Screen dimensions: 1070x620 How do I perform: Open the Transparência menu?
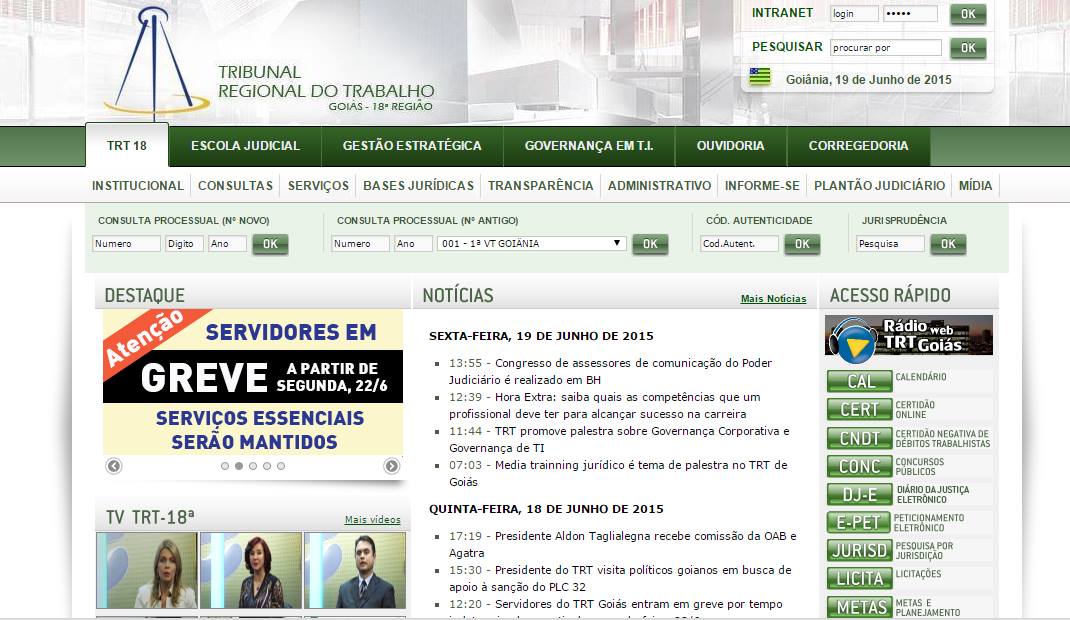point(540,186)
